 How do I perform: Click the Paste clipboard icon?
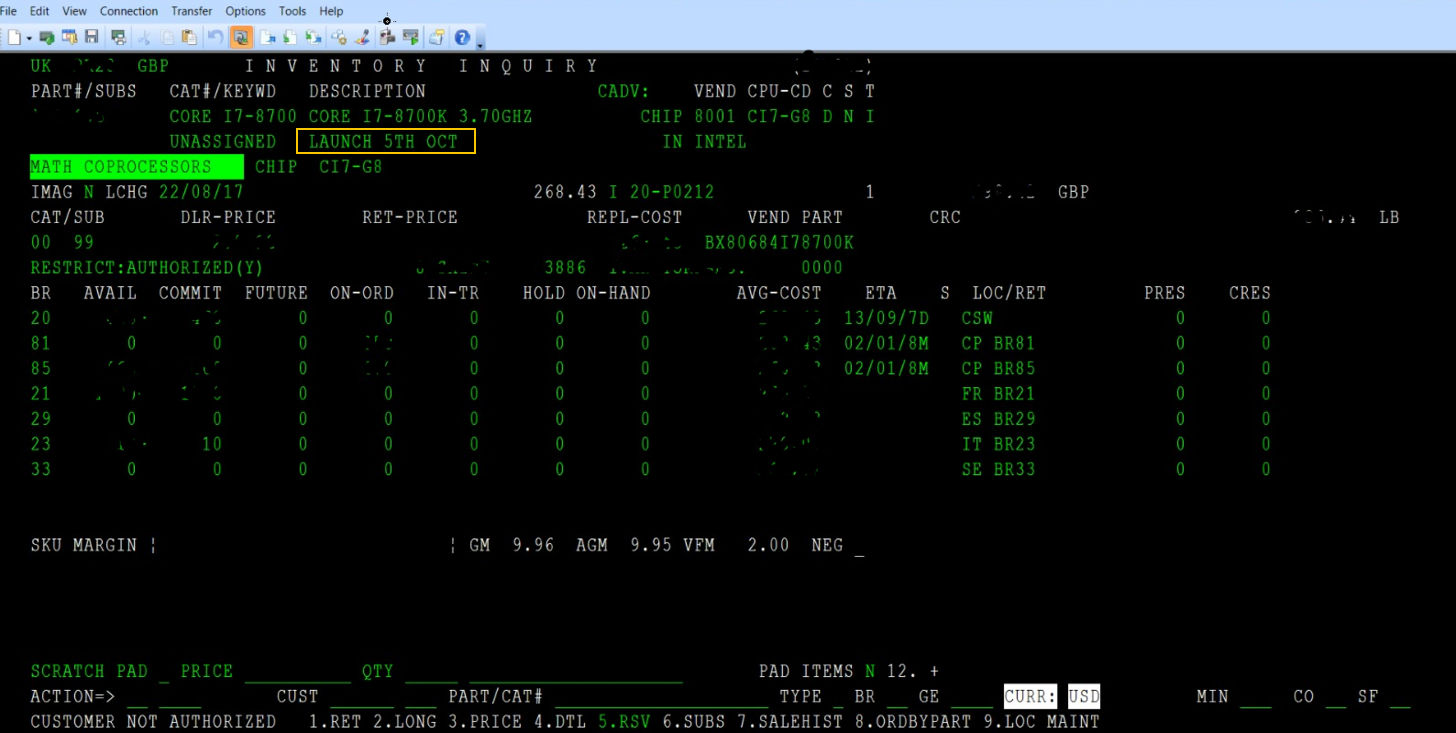[189, 37]
